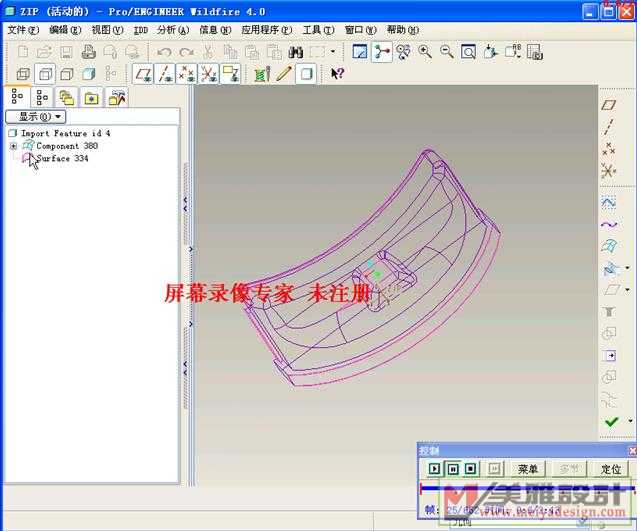Screen dimensions: 637x531
Task: Click the Refit to screen icon
Action: 468,52
